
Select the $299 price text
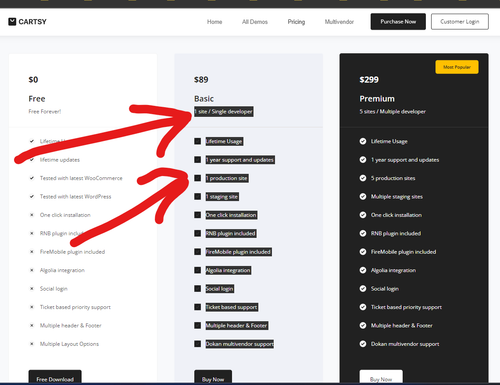[369, 80]
